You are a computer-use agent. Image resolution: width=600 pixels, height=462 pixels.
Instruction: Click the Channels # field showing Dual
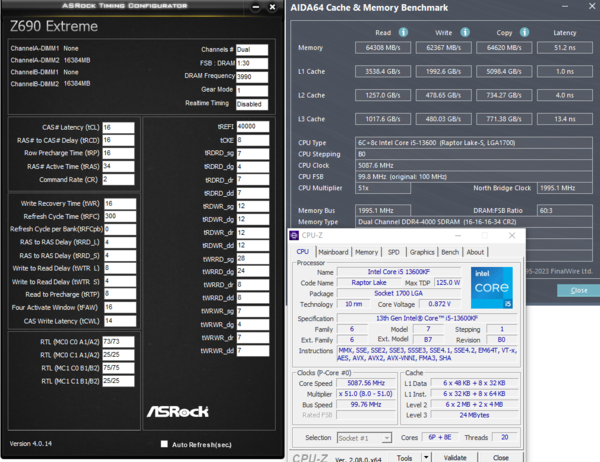coord(252,50)
